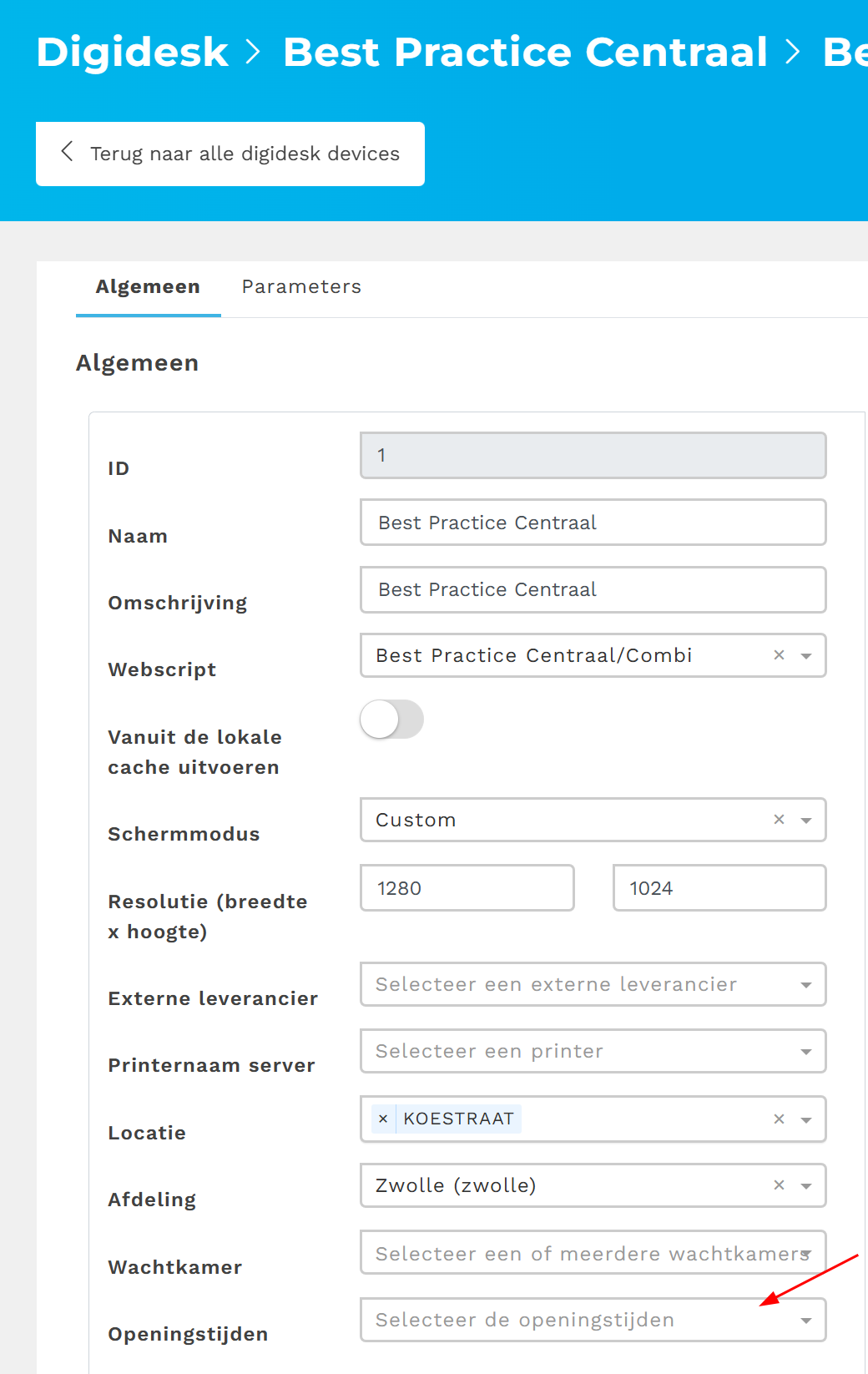Open the Printernaam server dropdown
Image resolution: width=868 pixels, height=1374 pixels.
(593, 1051)
